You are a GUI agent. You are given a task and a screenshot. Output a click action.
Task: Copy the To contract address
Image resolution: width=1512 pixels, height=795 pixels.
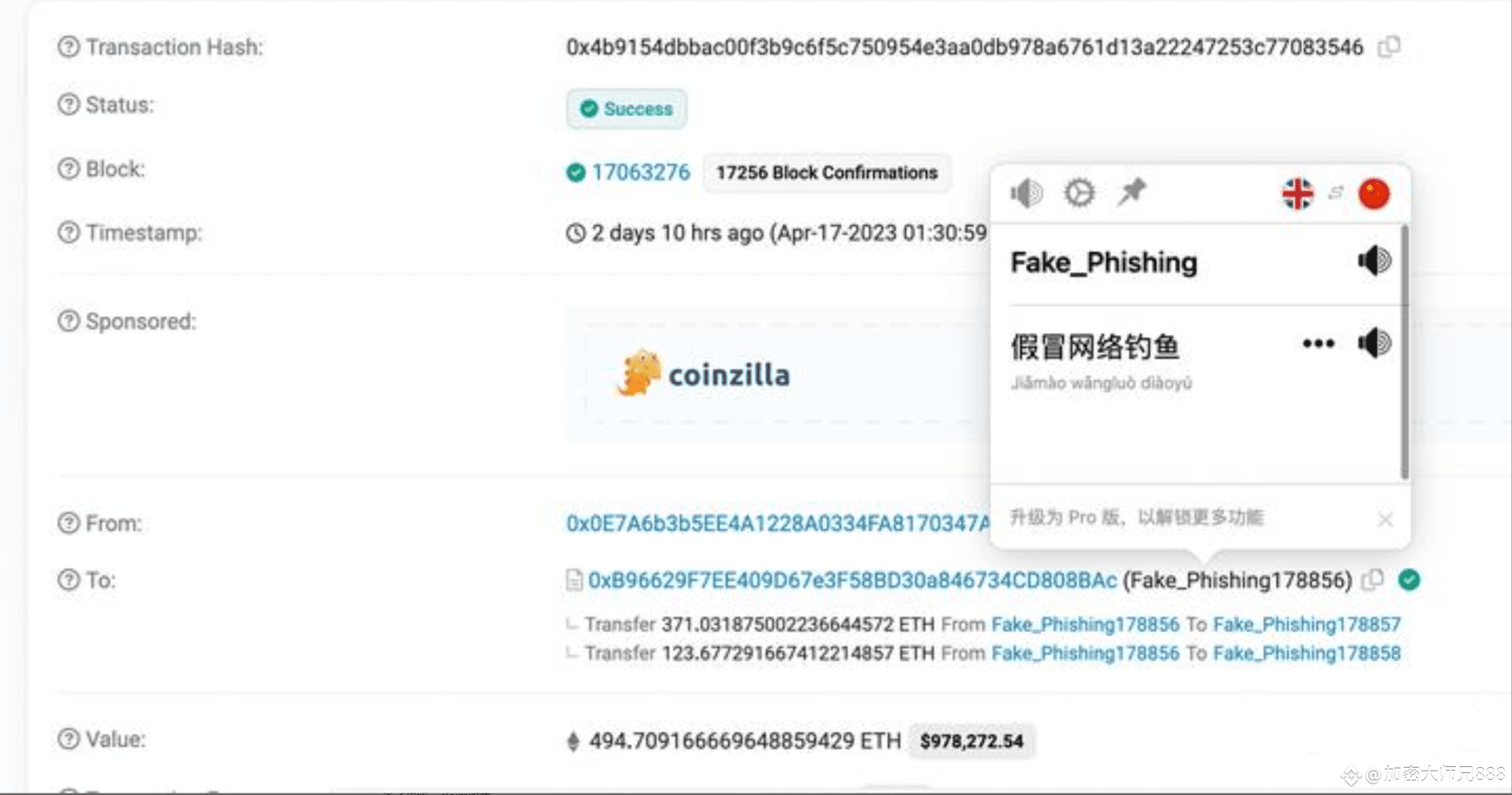click(1373, 581)
